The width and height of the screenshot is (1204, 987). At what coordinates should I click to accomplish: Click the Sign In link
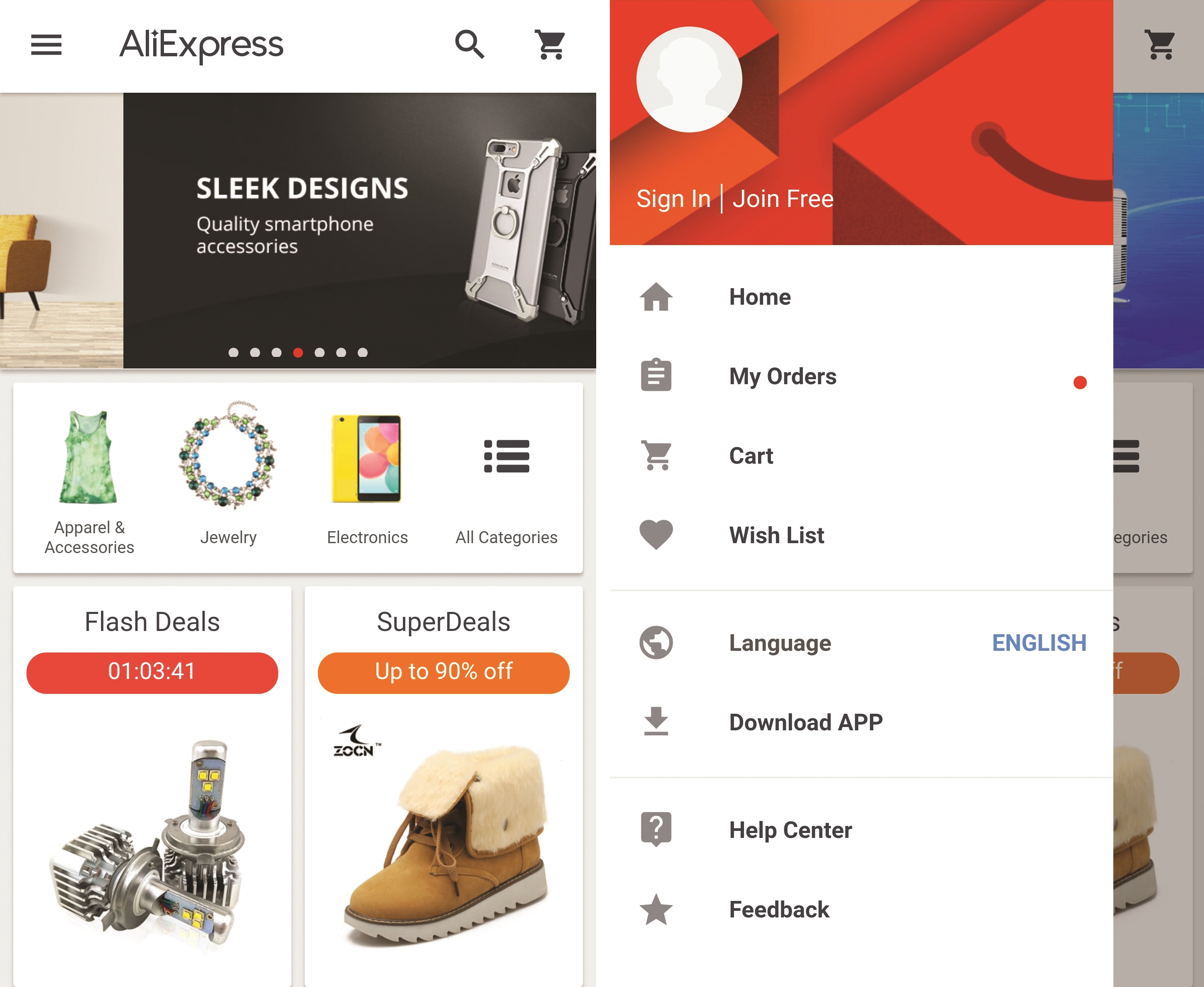(673, 199)
